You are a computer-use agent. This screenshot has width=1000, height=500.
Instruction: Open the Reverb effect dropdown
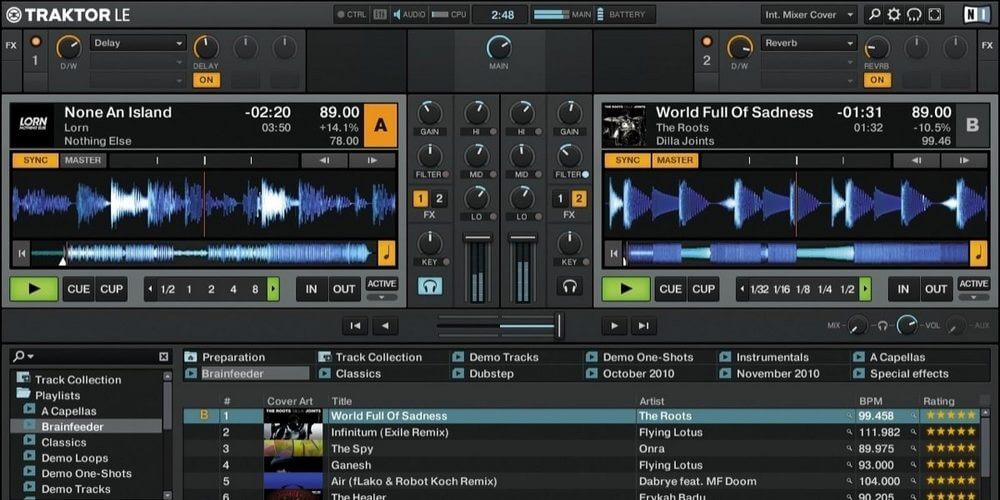(809, 43)
